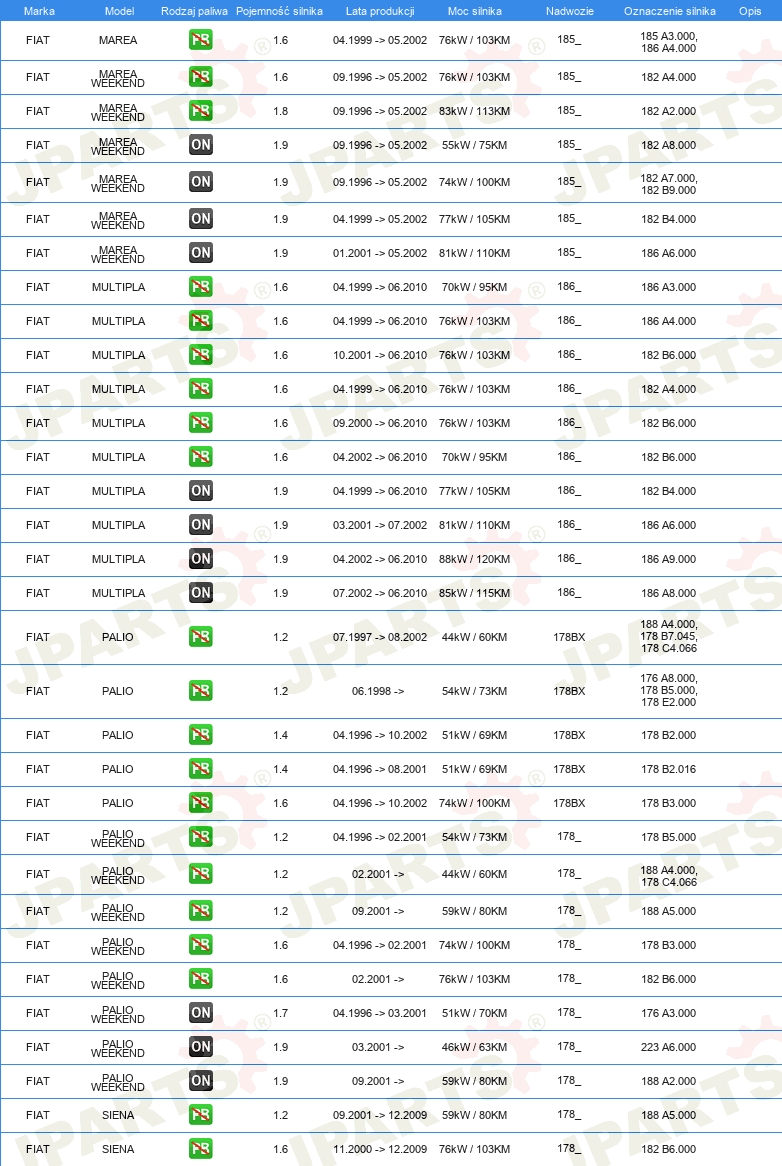Select power value '46kW / 63KM'
This screenshot has width=782, height=1166.
pyautogui.click(x=474, y=1047)
